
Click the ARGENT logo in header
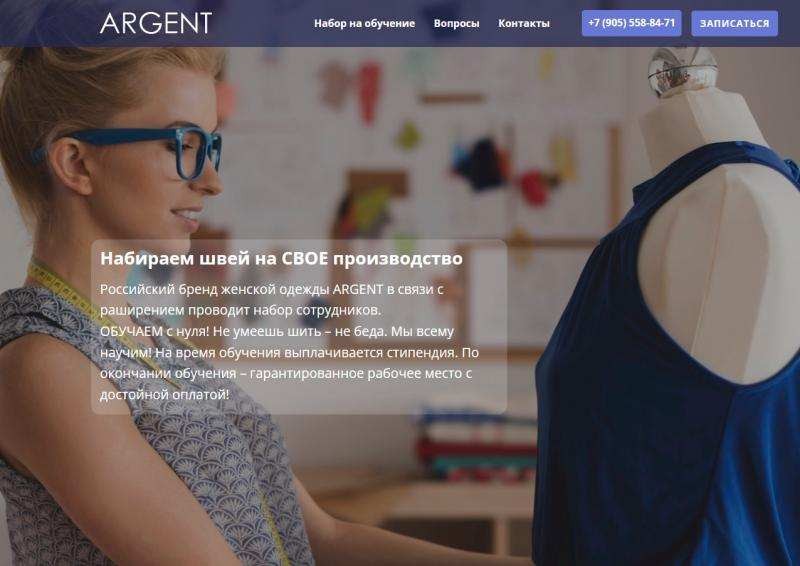point(156,23)
